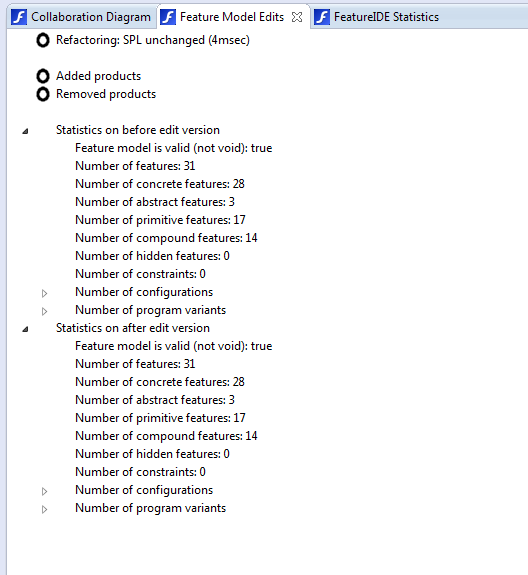Switch to the Collaboration Diagram tab
Image resolution: width=528 pixels, height=575 pixels.
pos(81,17)
